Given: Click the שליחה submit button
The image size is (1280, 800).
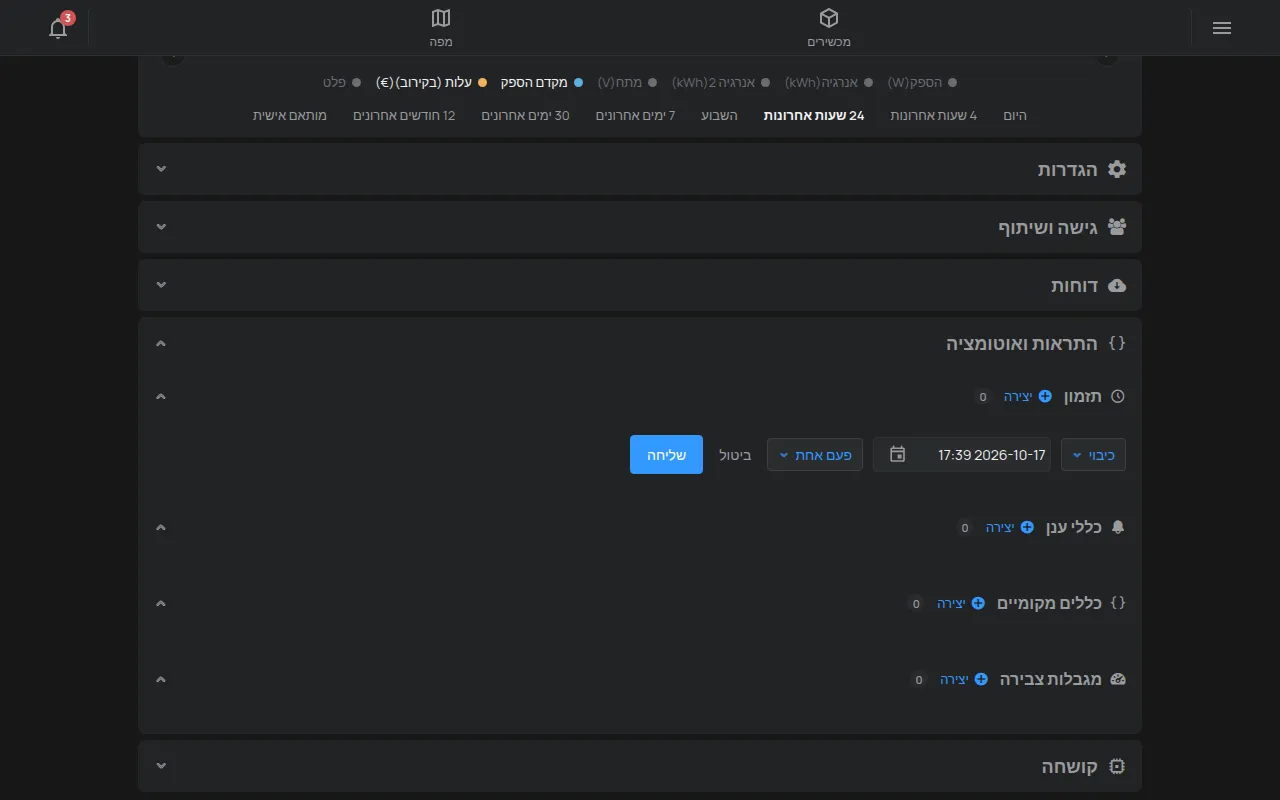Looking at the screenshot, I should click(x=666, y=455).
